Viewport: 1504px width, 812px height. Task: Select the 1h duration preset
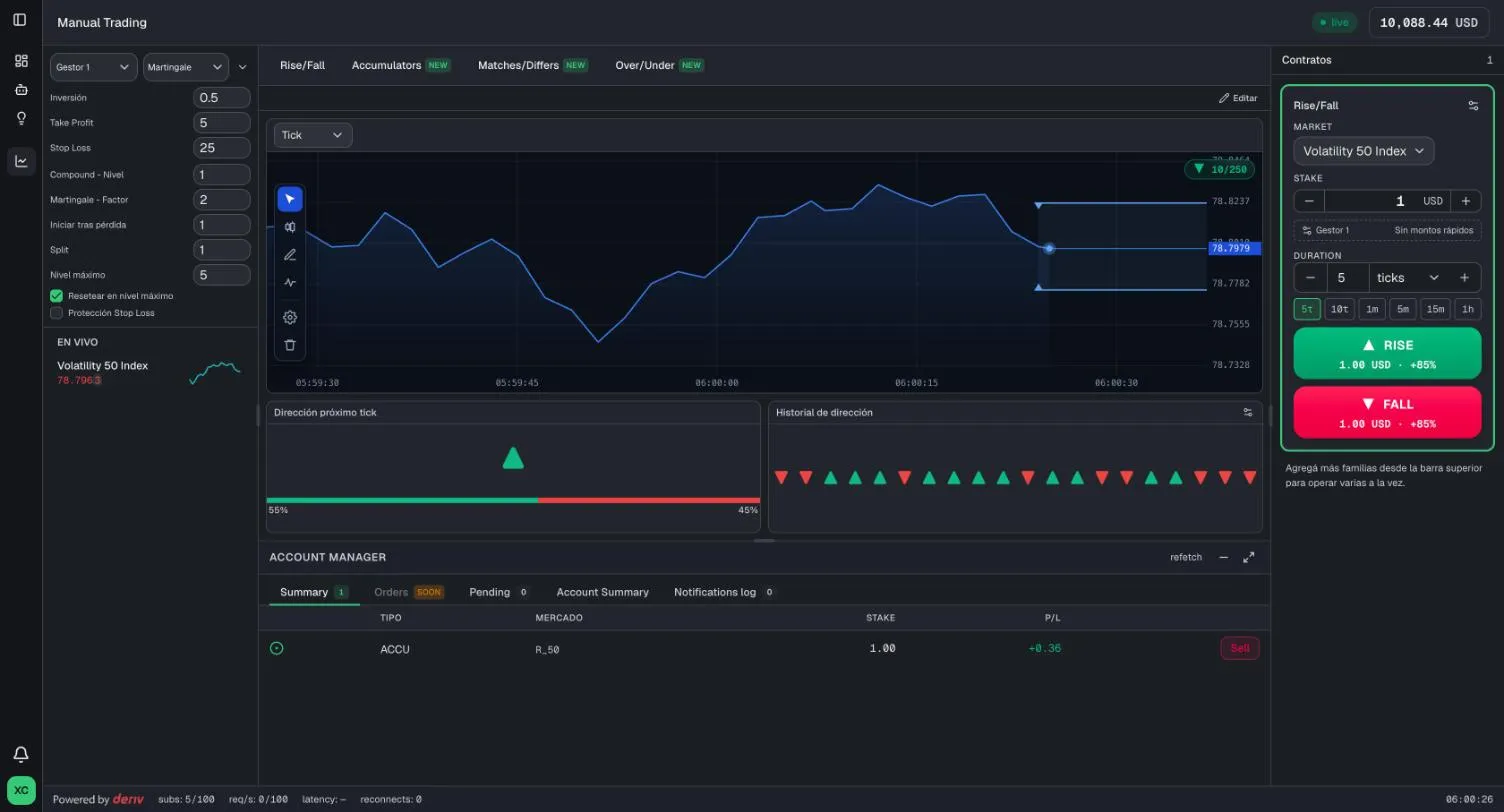coord(1468,309)
